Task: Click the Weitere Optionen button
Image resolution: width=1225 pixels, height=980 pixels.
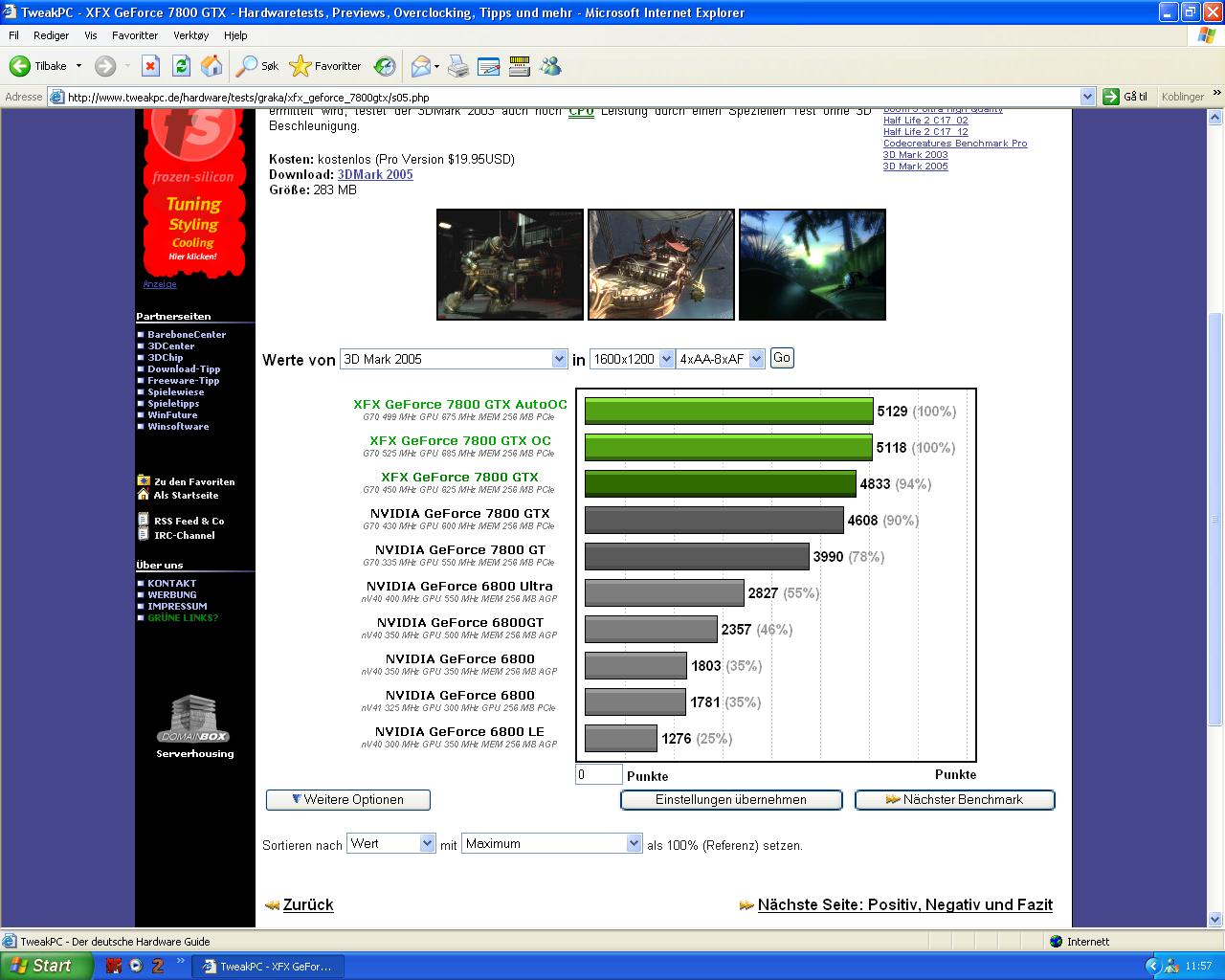Action: 348,799
